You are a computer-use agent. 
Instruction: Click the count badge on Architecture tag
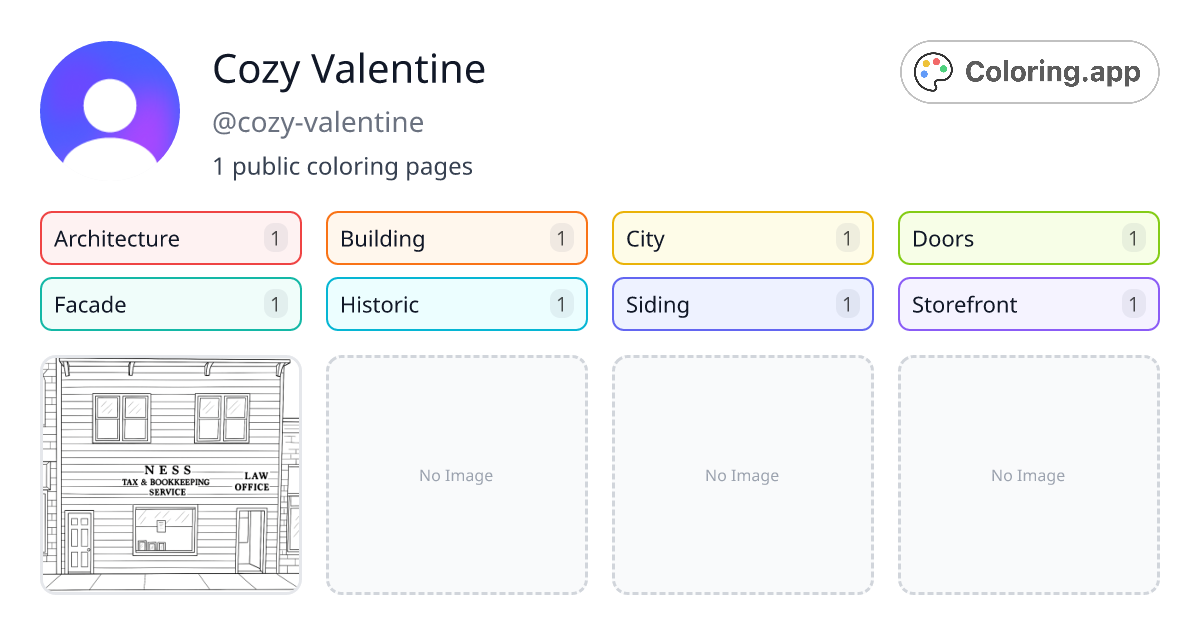coord(275,238)
